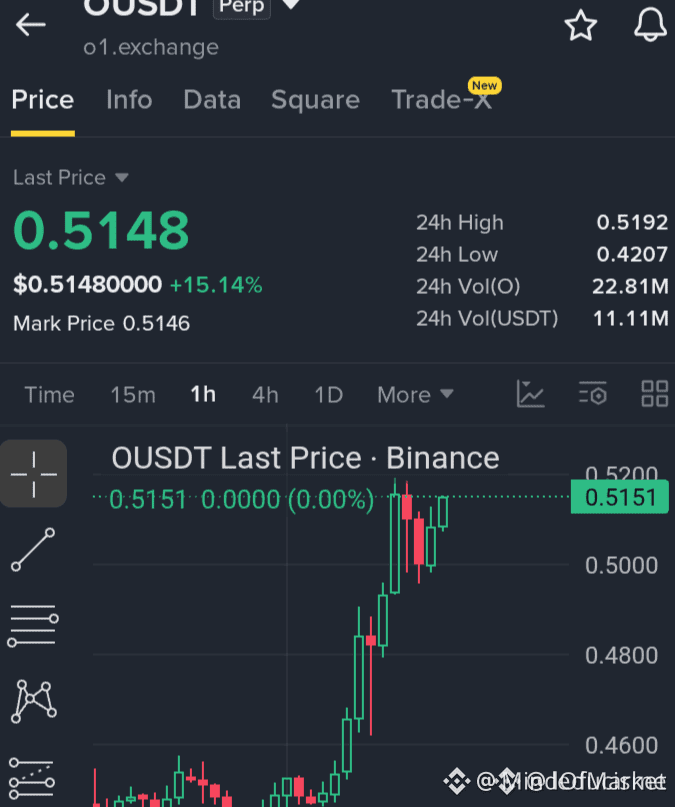Open the Data tab
Screen dimensions: 675x807
point(212,100)
